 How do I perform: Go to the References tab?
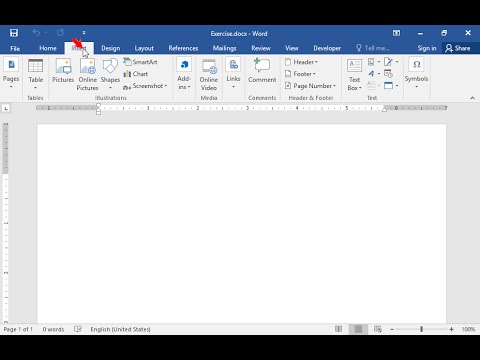coord(183,48)
